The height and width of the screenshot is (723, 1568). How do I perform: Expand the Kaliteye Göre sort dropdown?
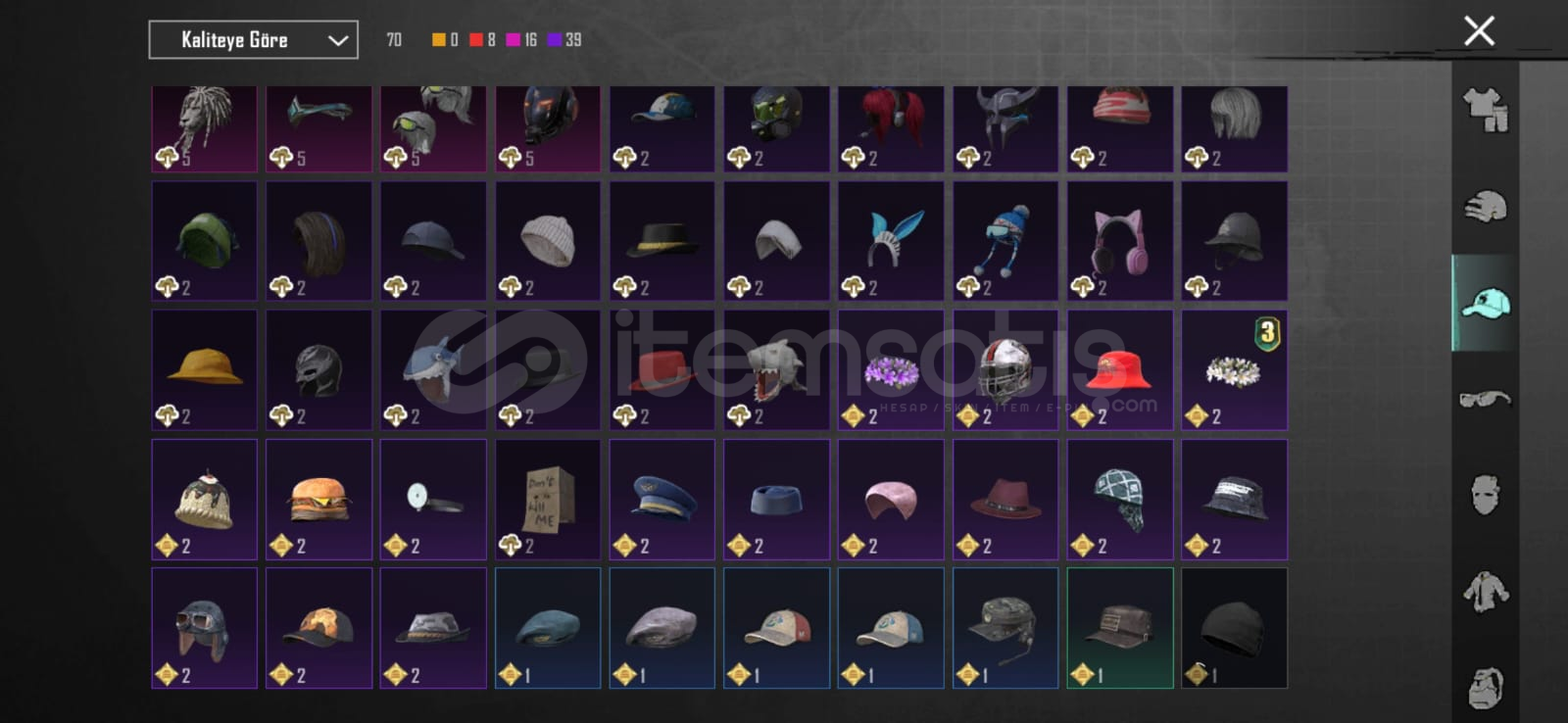[253, 40]
